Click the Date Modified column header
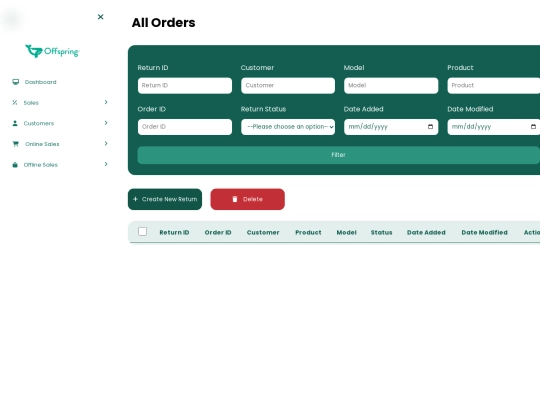Viewport: 540px width, 405px height. coord(485,232)
